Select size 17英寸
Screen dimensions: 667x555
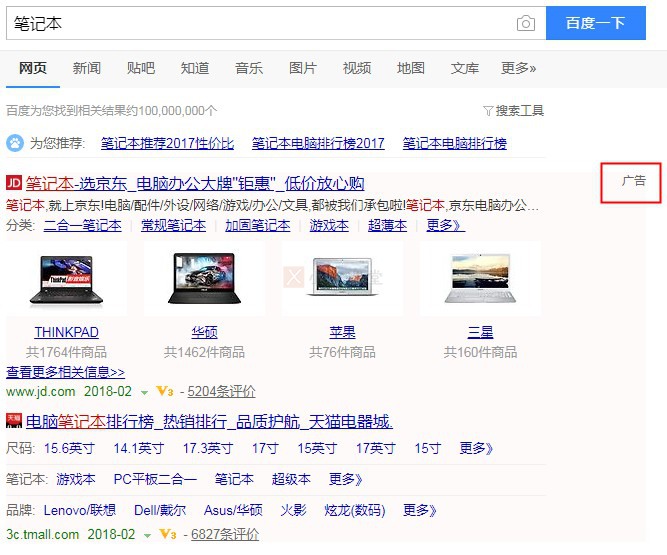click(x=376, y=448)
